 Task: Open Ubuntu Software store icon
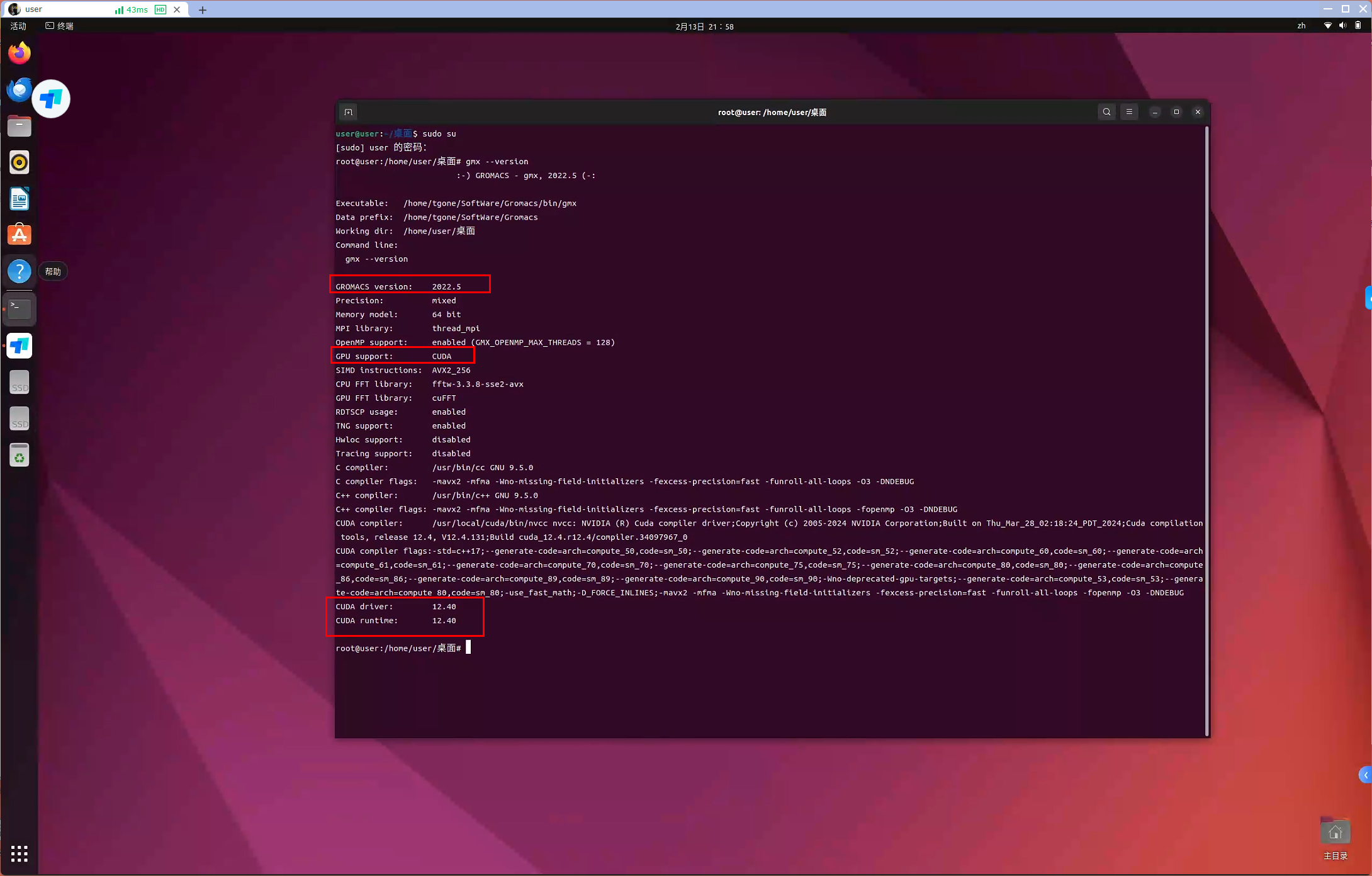pos(20,235)
